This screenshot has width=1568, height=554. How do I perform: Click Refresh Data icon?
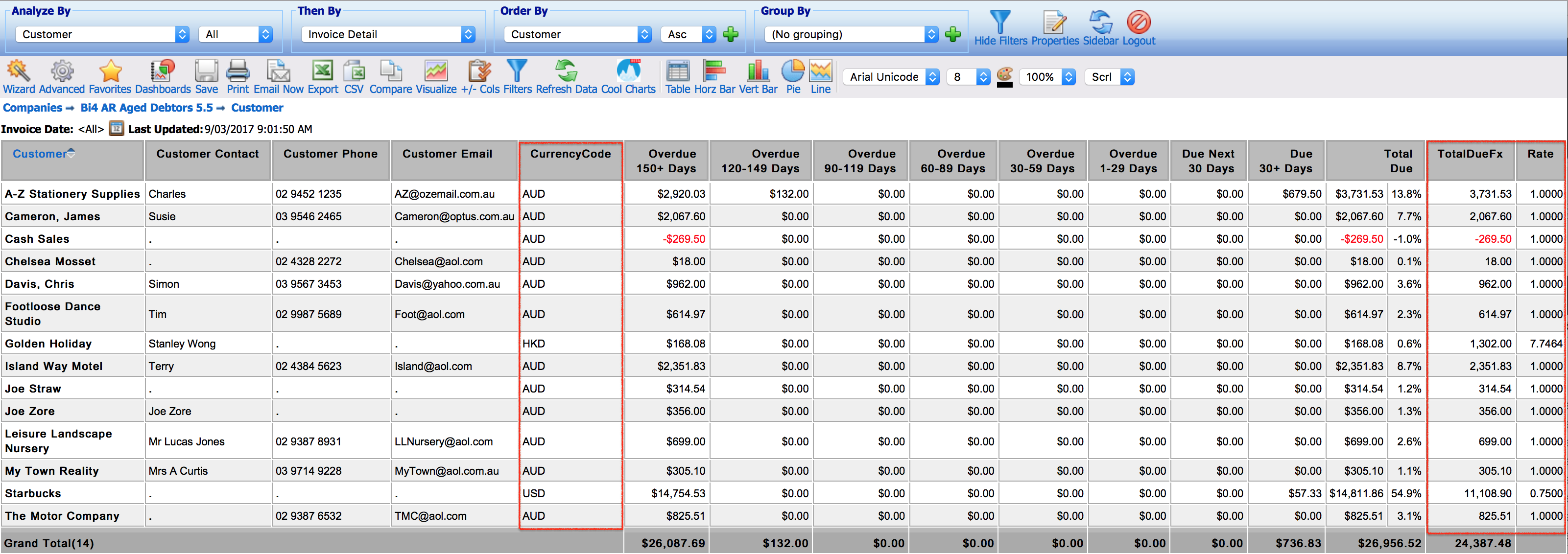point(567,71)
